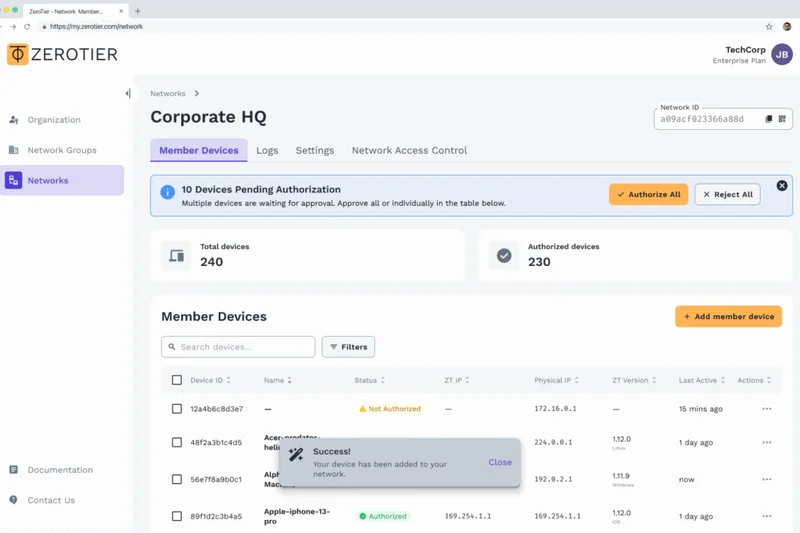Close the Success notification
This screenshot has height=533, width=800.
click(x=500, y=462)
